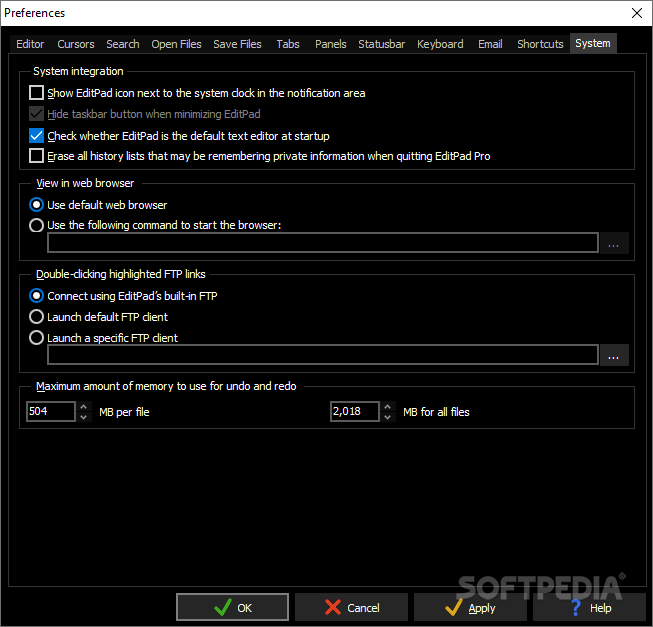This screenshot has width=653, height=627.
Task: Open the Keyboard tab
Action: (440, 44)
